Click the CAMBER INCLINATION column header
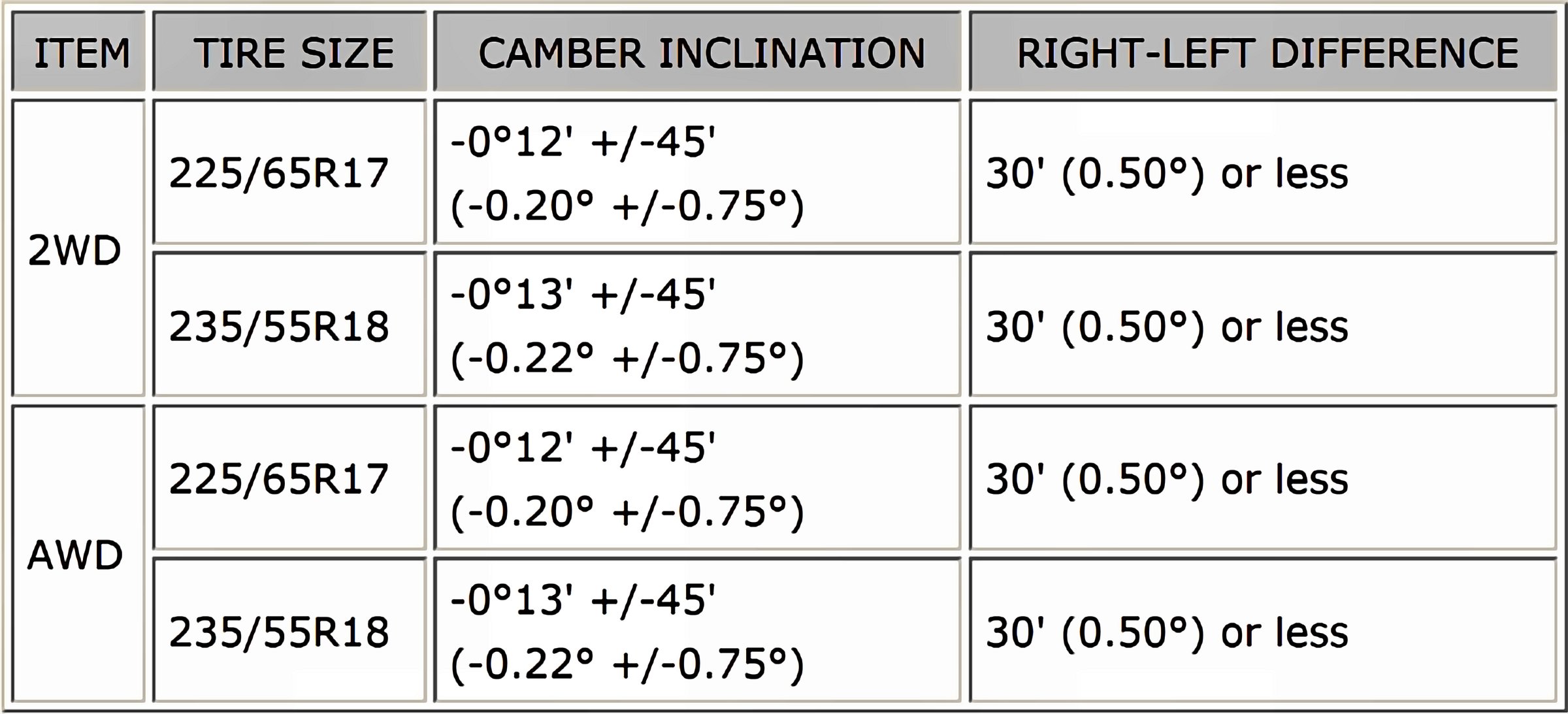 point(697,51)
